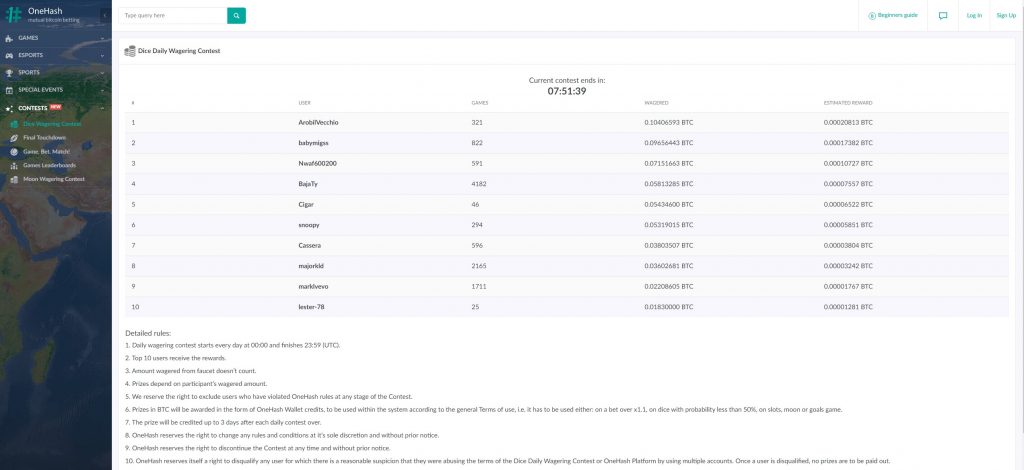The image size is (1024, 470).
Task: Click wagered amount 0.10406593 BTC
Action: click(x=669, y=122)
